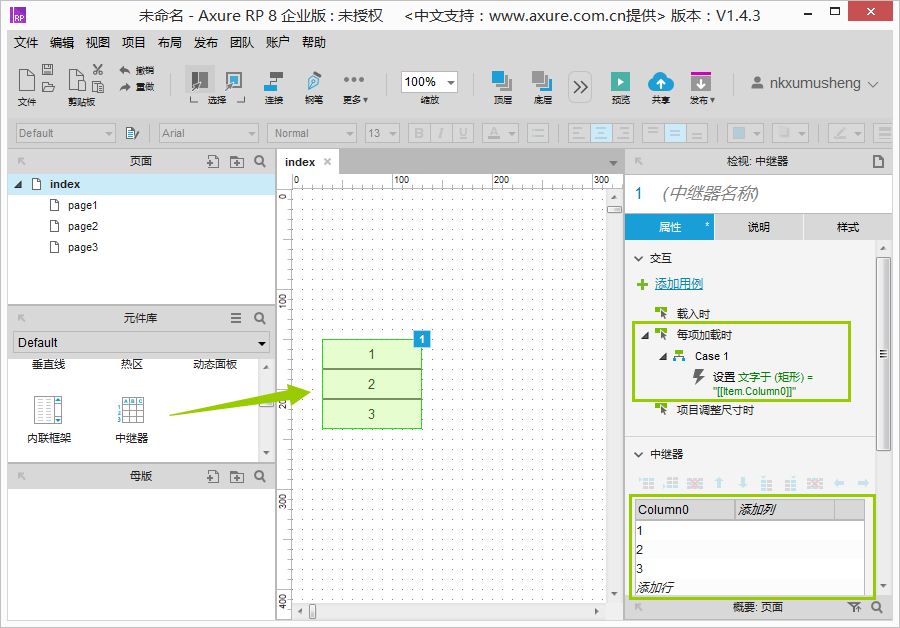The width and height of the screenshot is (900, 628).
Task: Click bring to front (顶层) icon
Action: tap(502, 81)
